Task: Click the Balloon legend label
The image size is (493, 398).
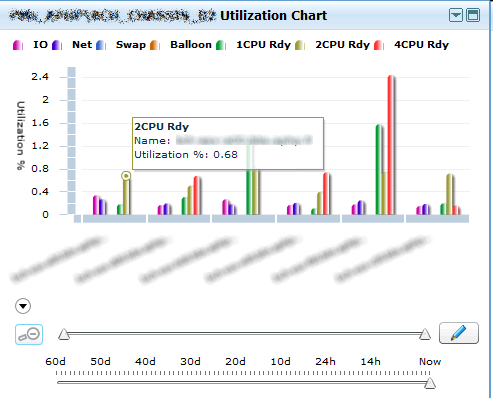Action: click(x=191, y=44)
